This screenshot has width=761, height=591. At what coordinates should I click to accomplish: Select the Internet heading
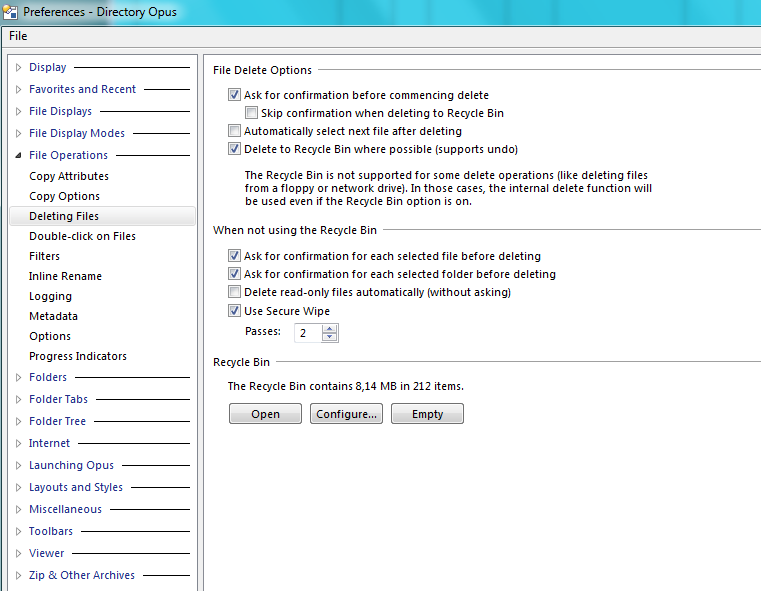pyautogui.click(x=50, y=443)
